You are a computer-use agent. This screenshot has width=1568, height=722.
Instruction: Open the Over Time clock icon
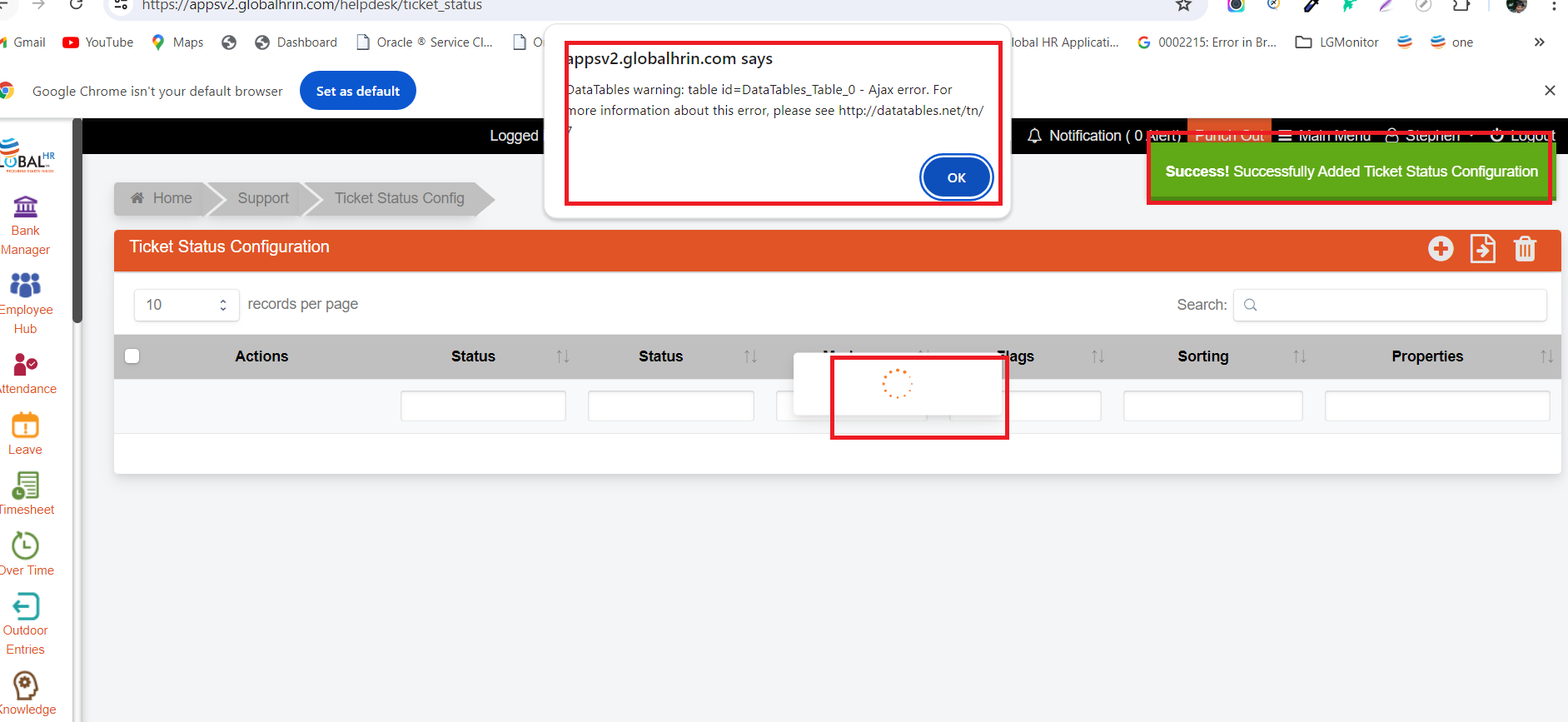25,546
